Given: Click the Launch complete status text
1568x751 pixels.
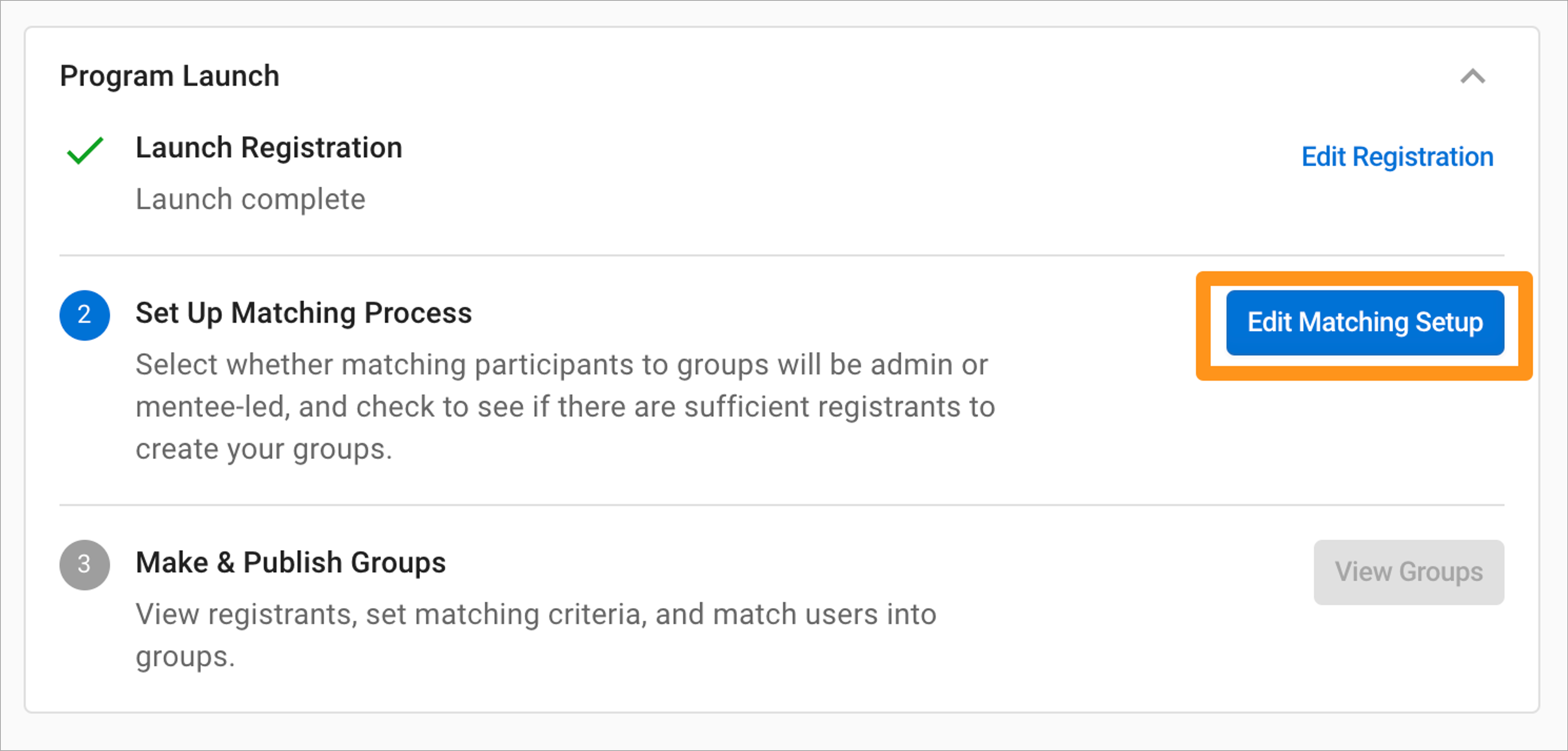Looking at the screenshot, I should pyautogui.click(x=250, y=200).
